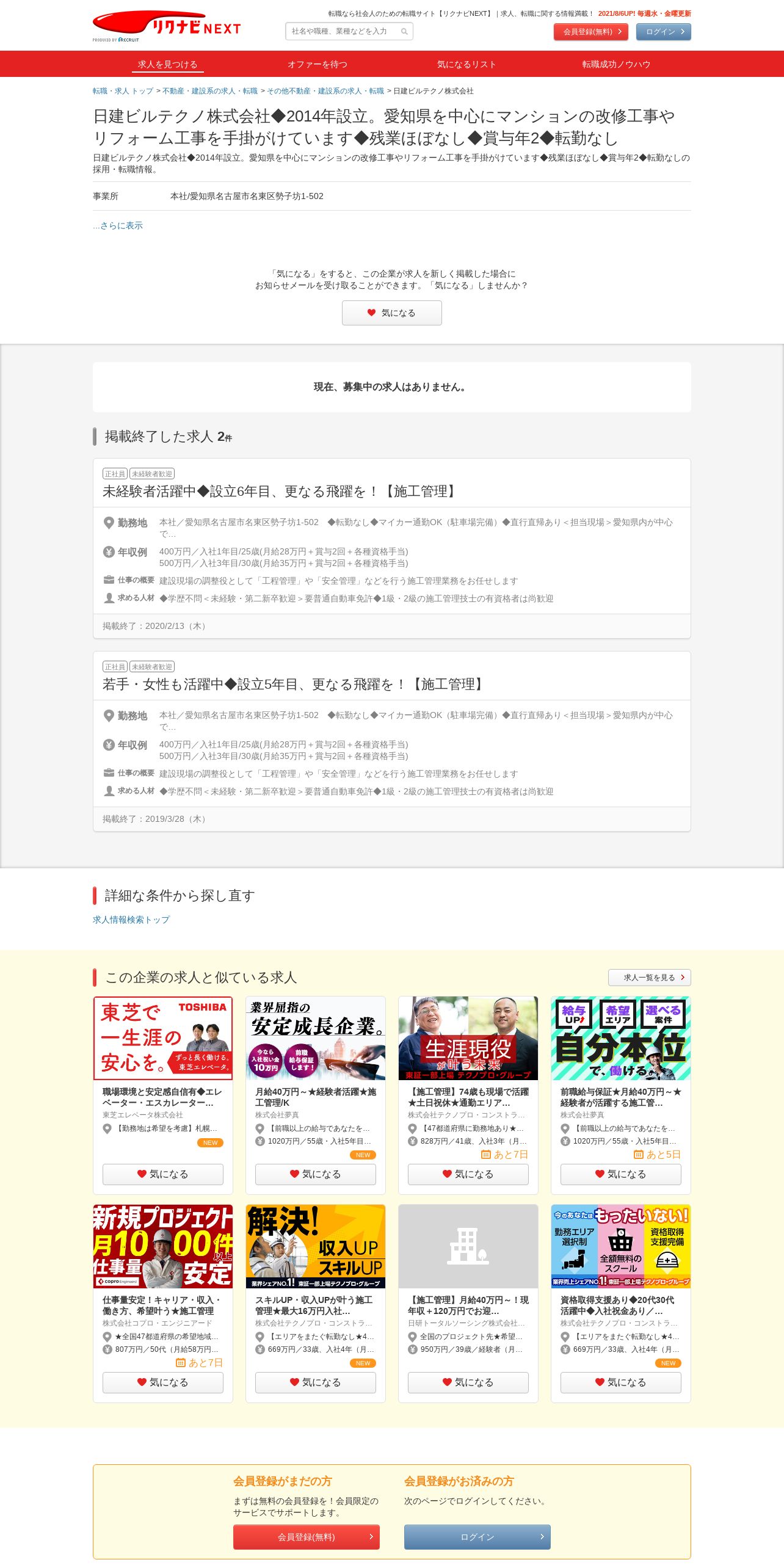Screen dimensions: 784x1568
Task: Open the 求人を見つける tab
Action: [167, 64]
